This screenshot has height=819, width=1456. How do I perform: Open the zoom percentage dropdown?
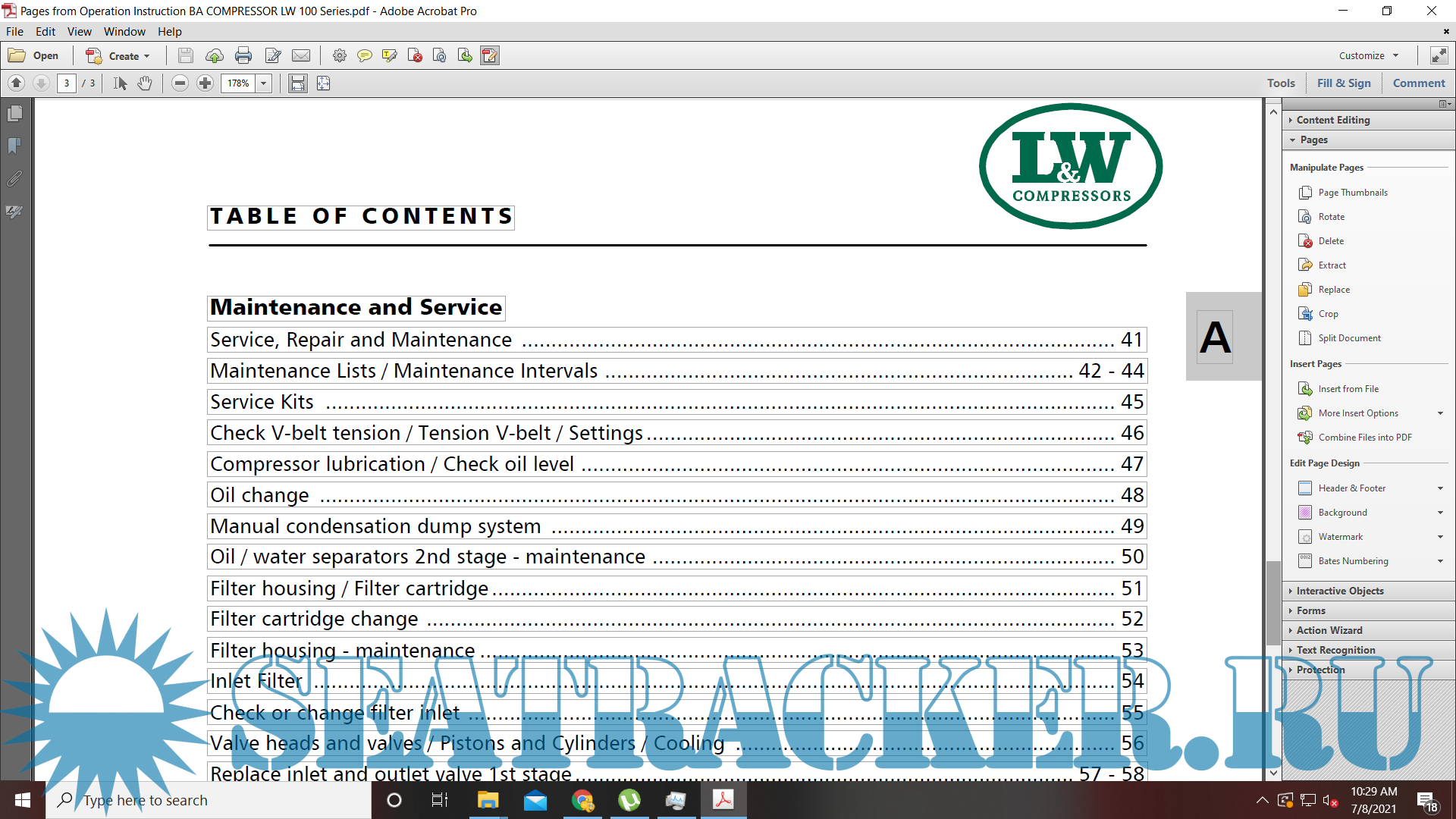[x=264, y=83]
